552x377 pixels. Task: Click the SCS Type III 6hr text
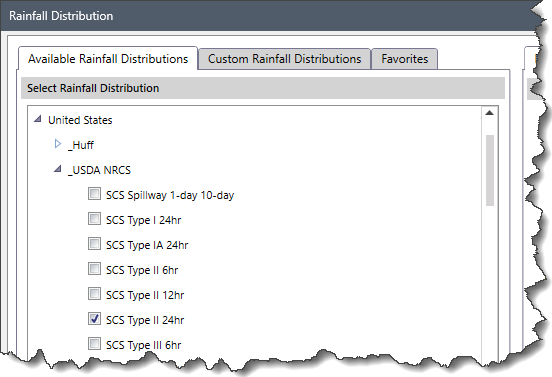tap(144, 345)
